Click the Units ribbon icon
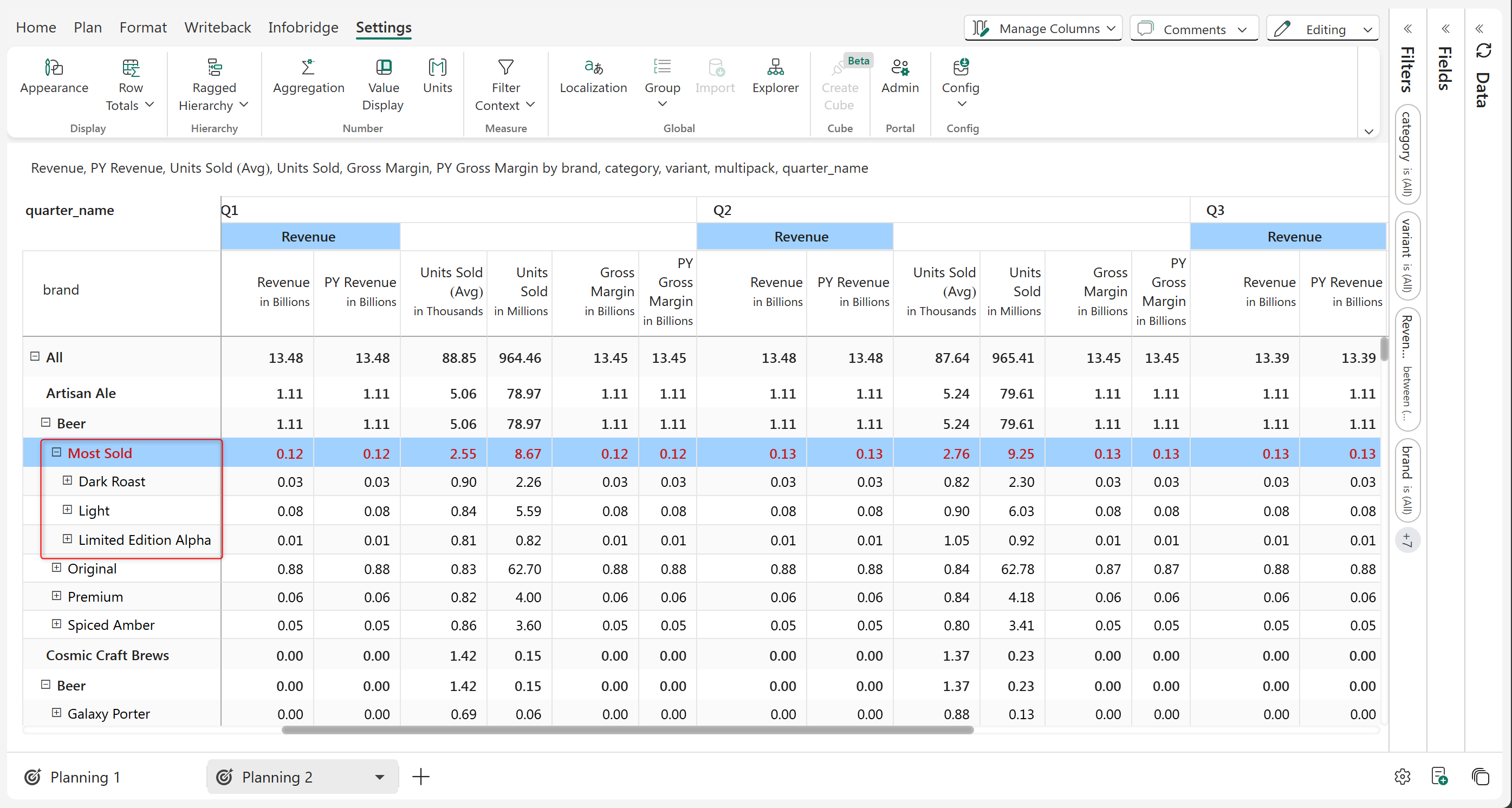Image resolution: width=1512 pixels, height=808 pixels. pos(437,68)
